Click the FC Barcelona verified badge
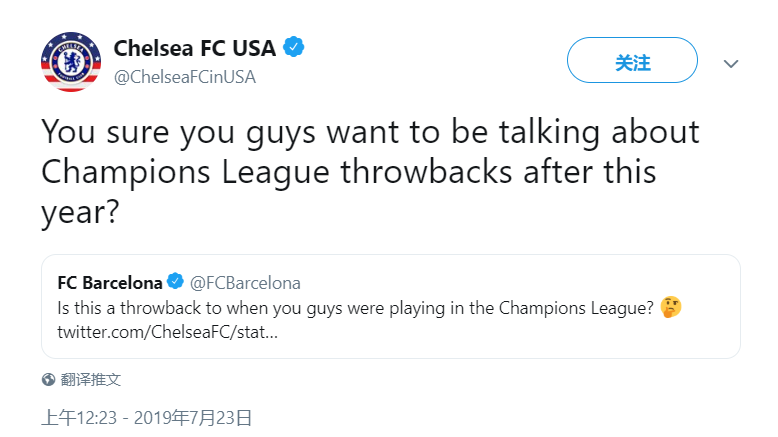 [x=175, y=281]
